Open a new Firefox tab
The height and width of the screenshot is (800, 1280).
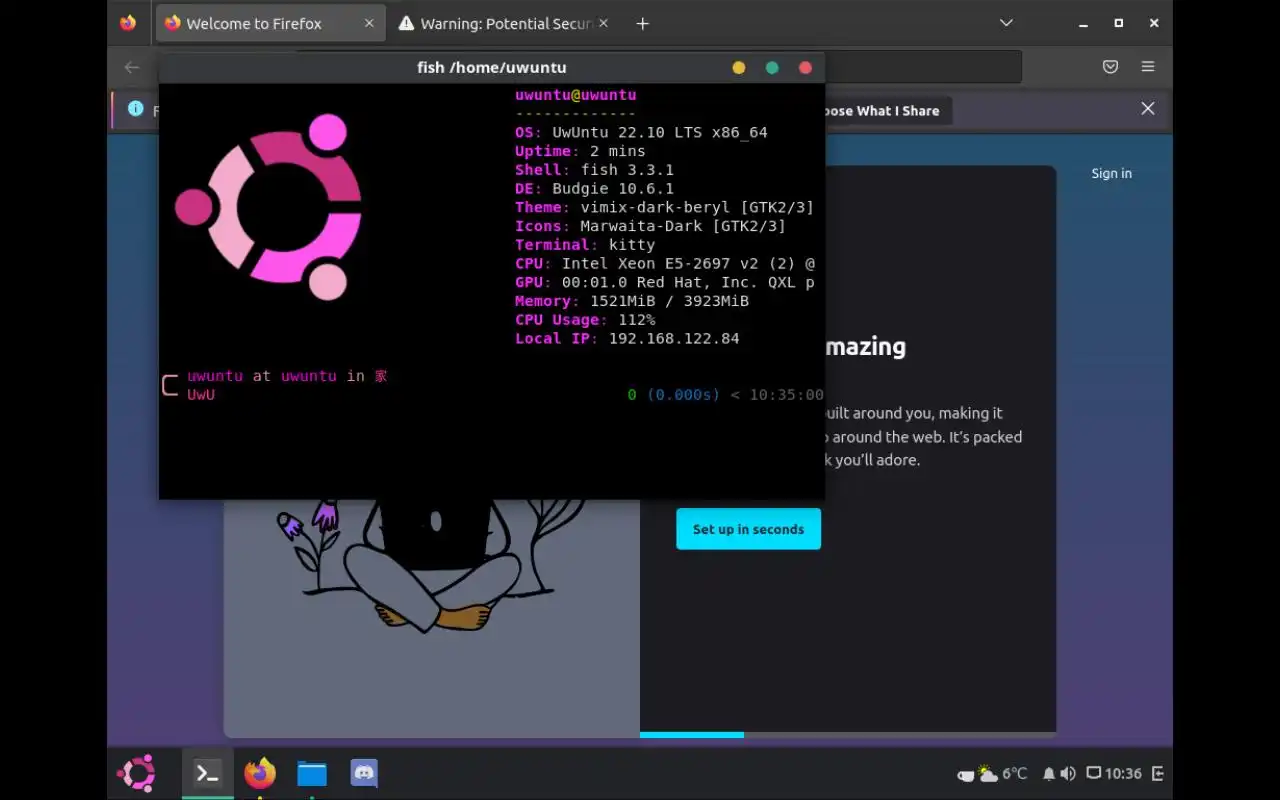[x=643, y=23]
